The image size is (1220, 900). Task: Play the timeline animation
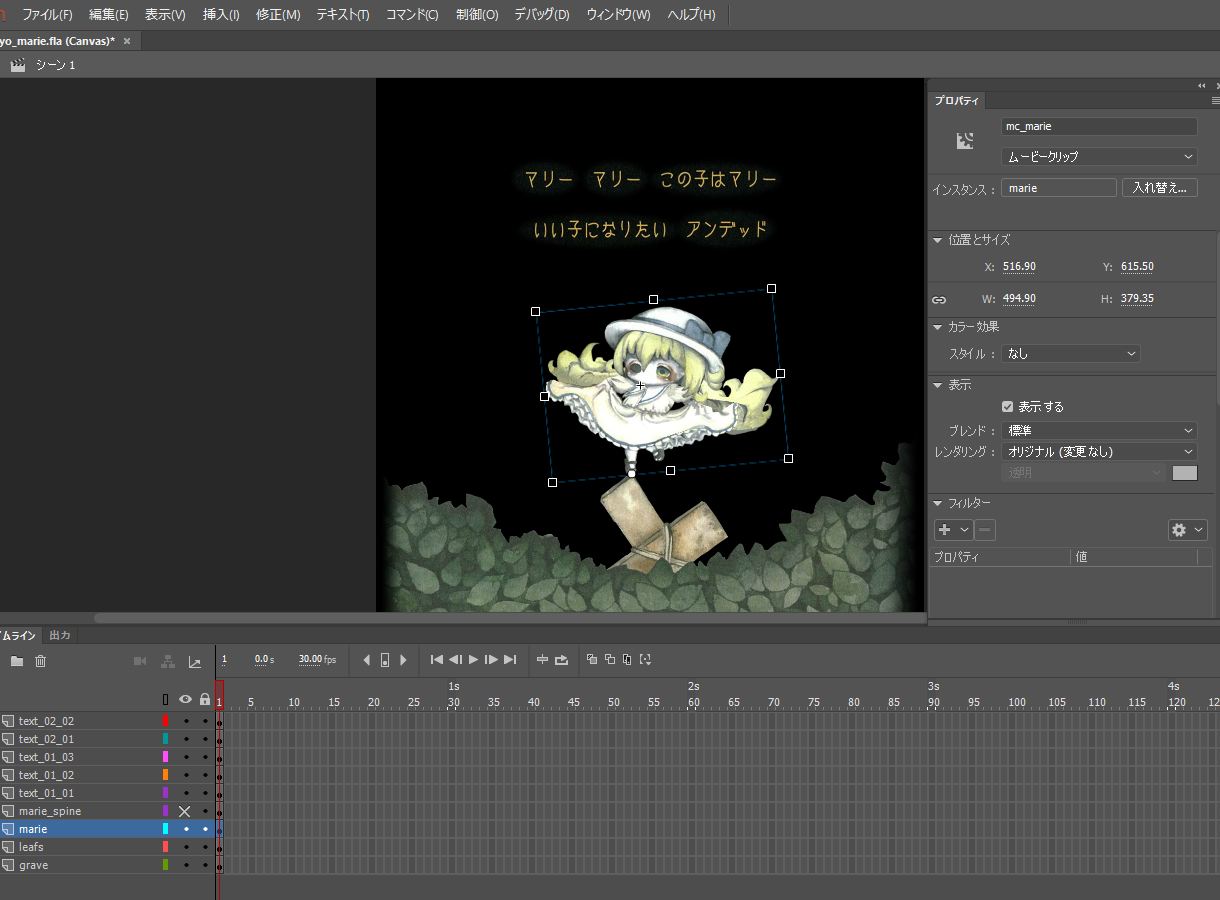point(474,660)
